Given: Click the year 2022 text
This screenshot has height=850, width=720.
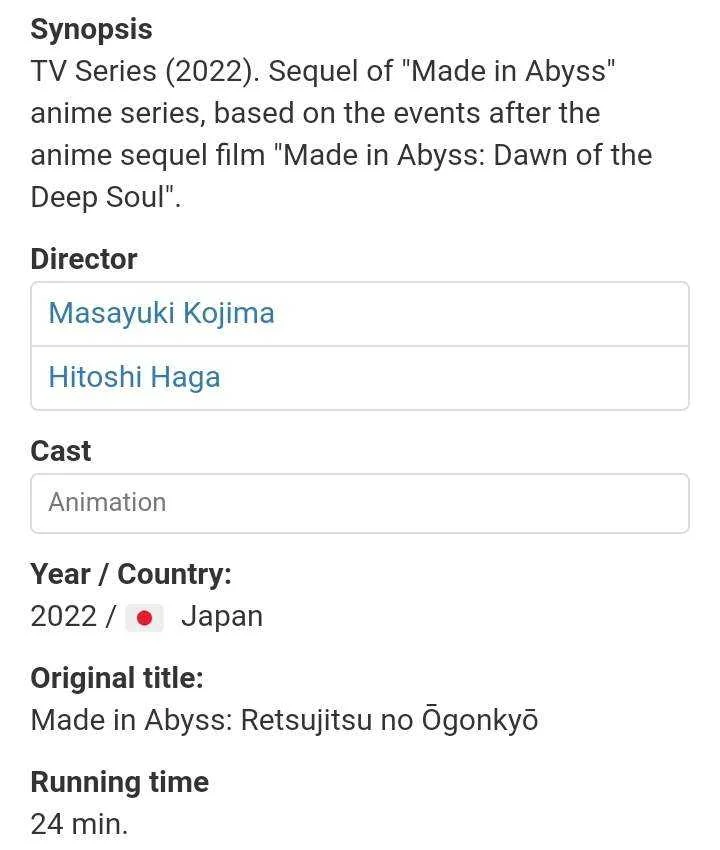Looking at the screenshot, I should (64, 616).
